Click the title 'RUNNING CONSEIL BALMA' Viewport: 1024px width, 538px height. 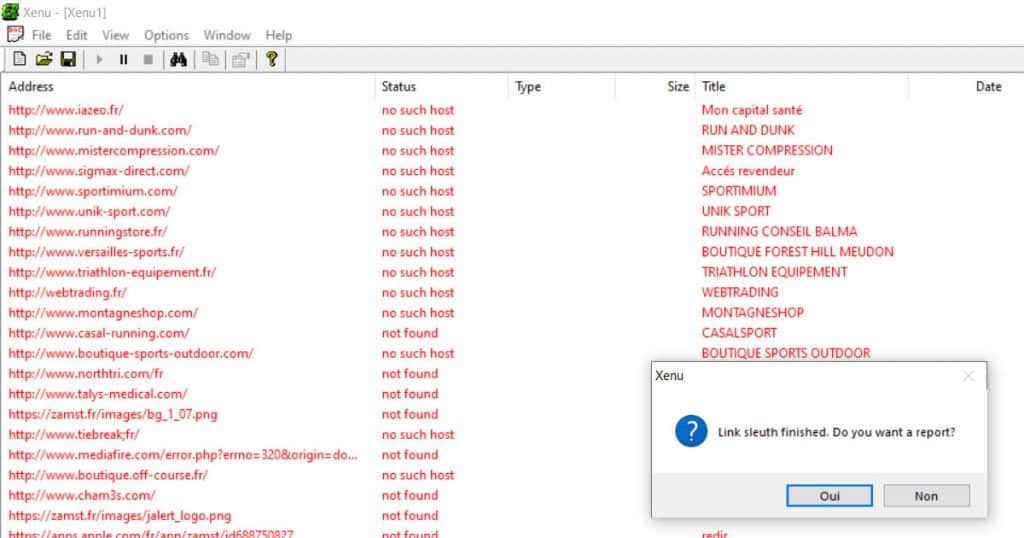(x=779, y=231)
